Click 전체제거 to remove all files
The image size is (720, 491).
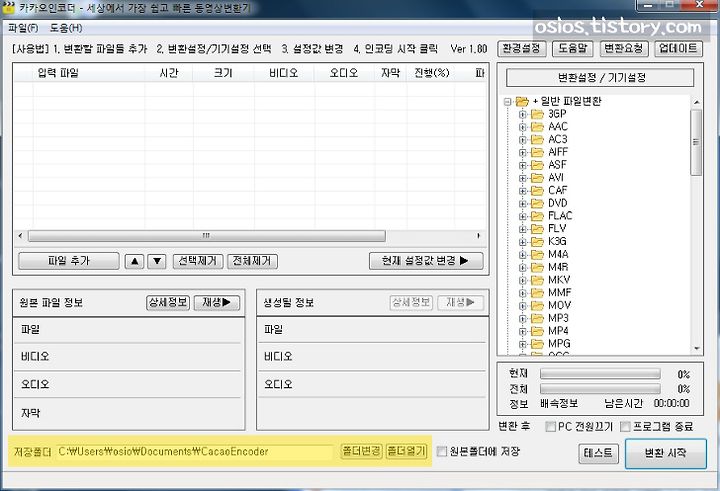pos(252,261)
